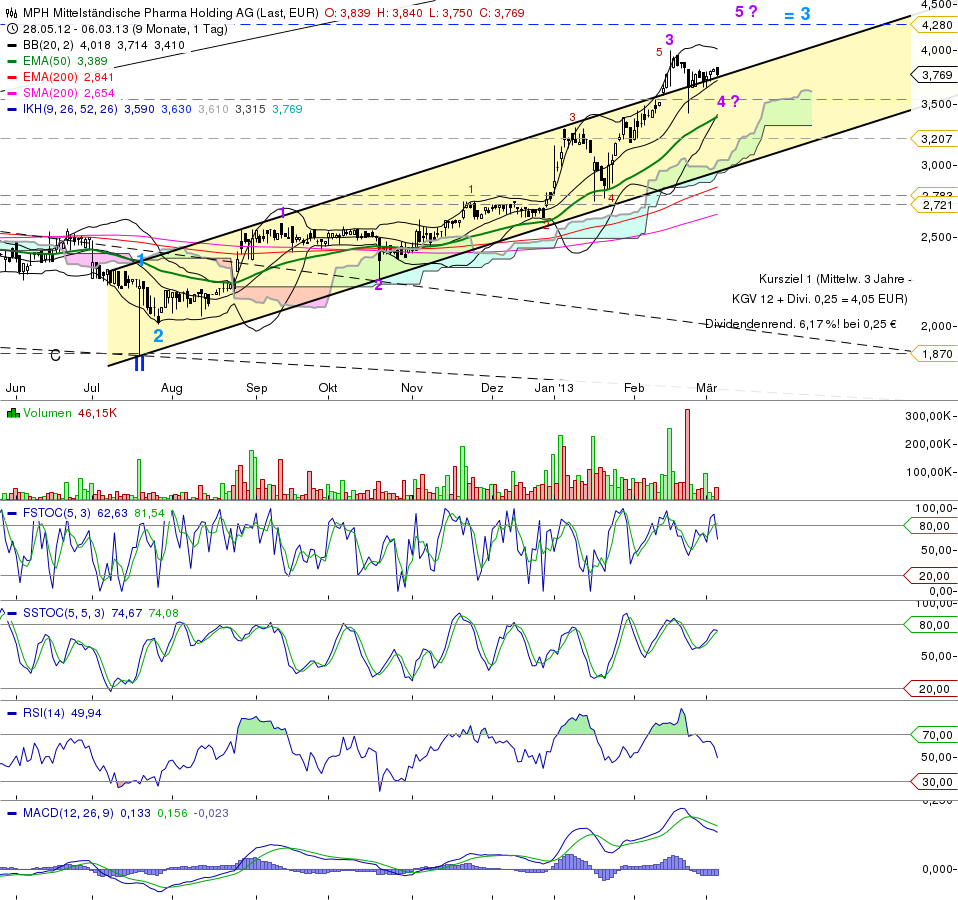958x900 pixels.
Task: Select the MACD(12,26,9) legend line icon
Action: (x=12, y=814)
